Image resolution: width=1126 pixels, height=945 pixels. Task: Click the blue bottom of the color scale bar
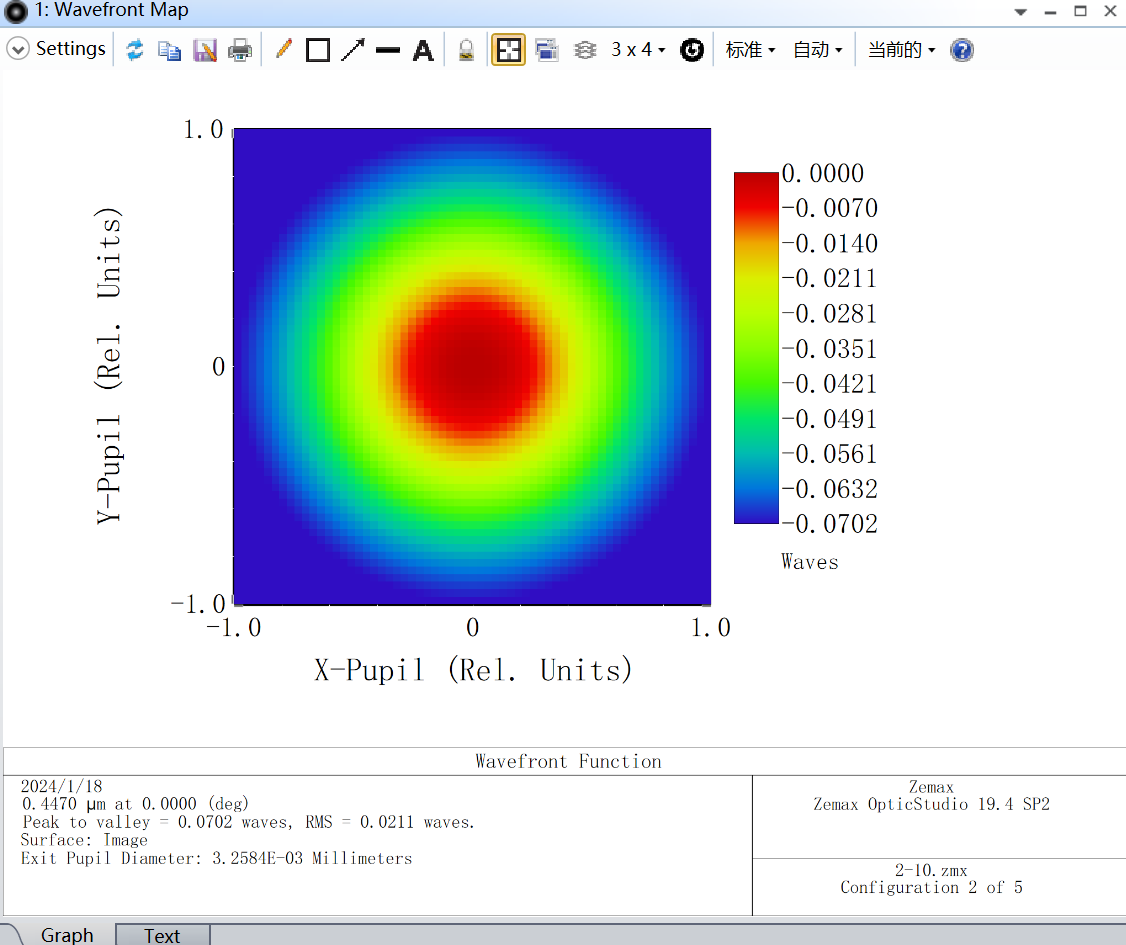[x=756, y=511]
